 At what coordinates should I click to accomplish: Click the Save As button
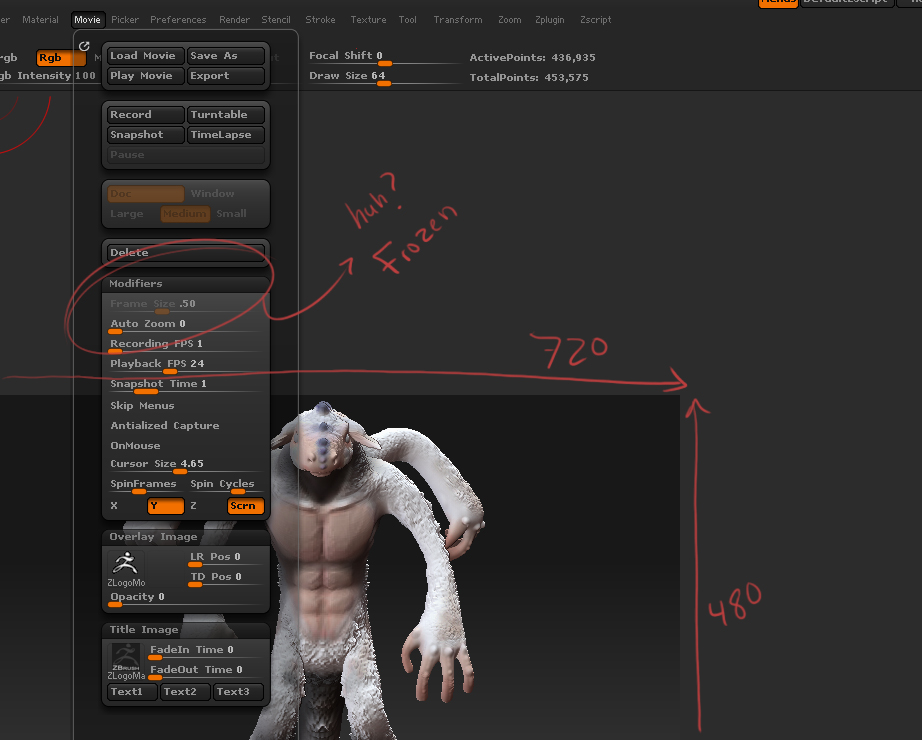coord(226,56)
